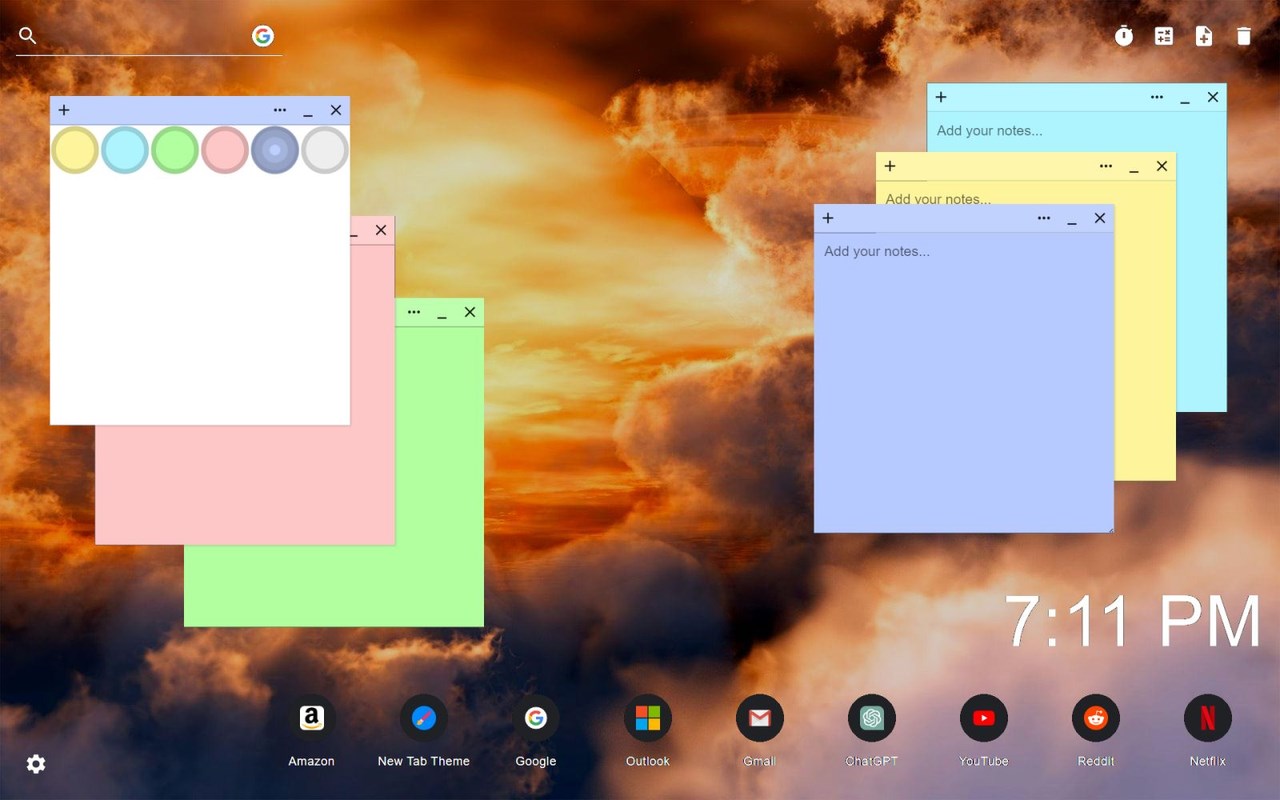Open the three-dot menu on the color-picker note
Screen dimensions: 1280x800
coord(280,110)
